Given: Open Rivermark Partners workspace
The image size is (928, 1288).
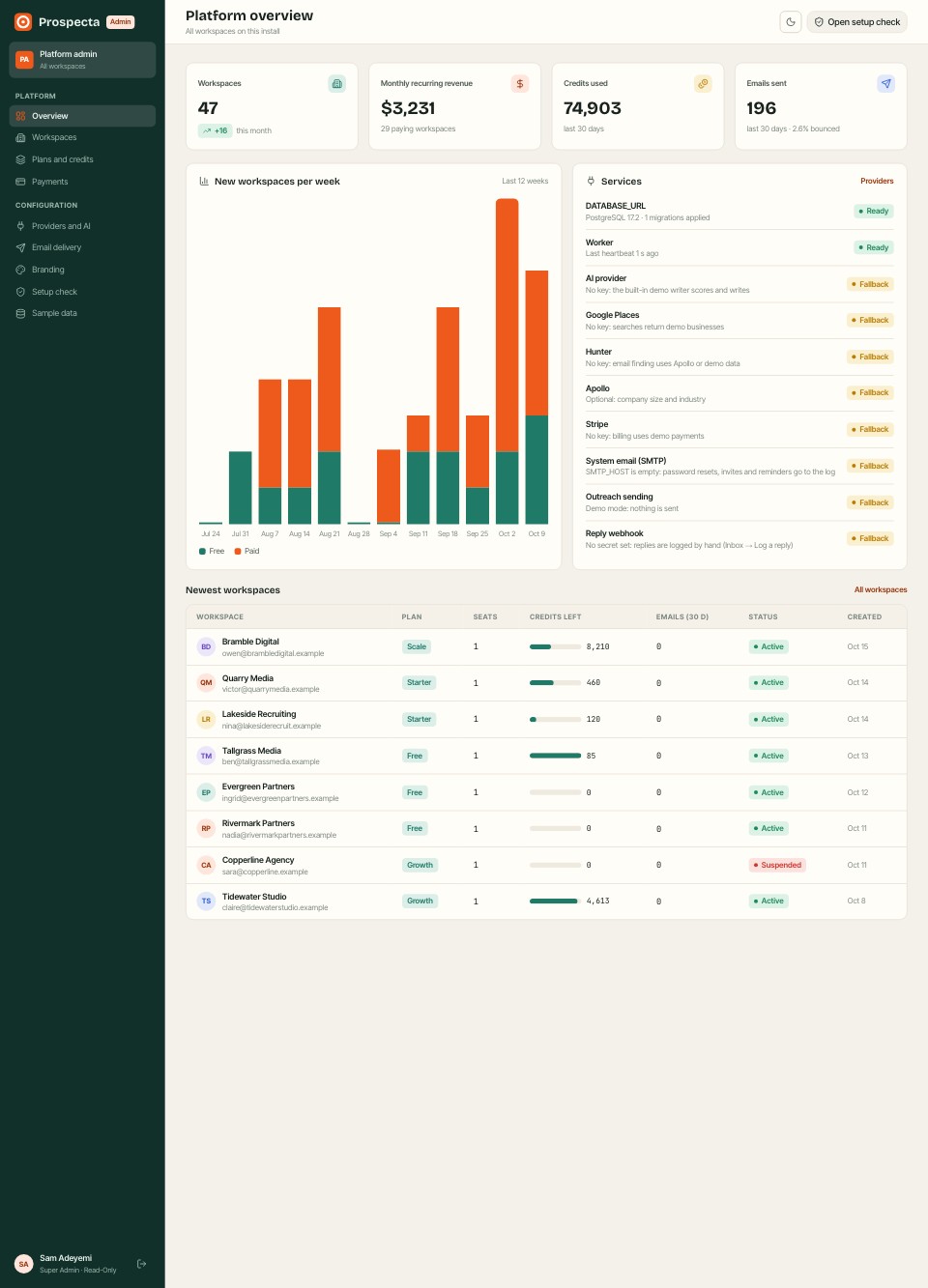Looking at the screenshot, I should click(546, 828).
